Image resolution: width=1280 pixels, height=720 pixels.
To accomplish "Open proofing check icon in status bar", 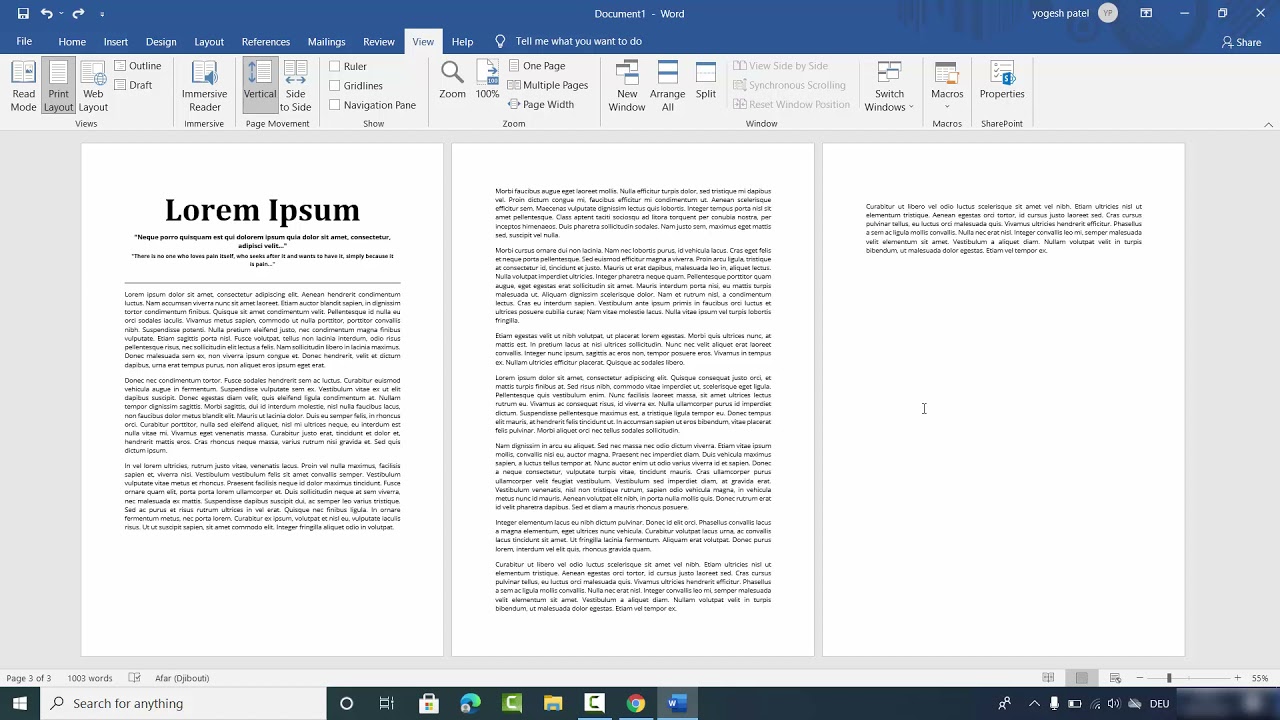I will 135,678.
